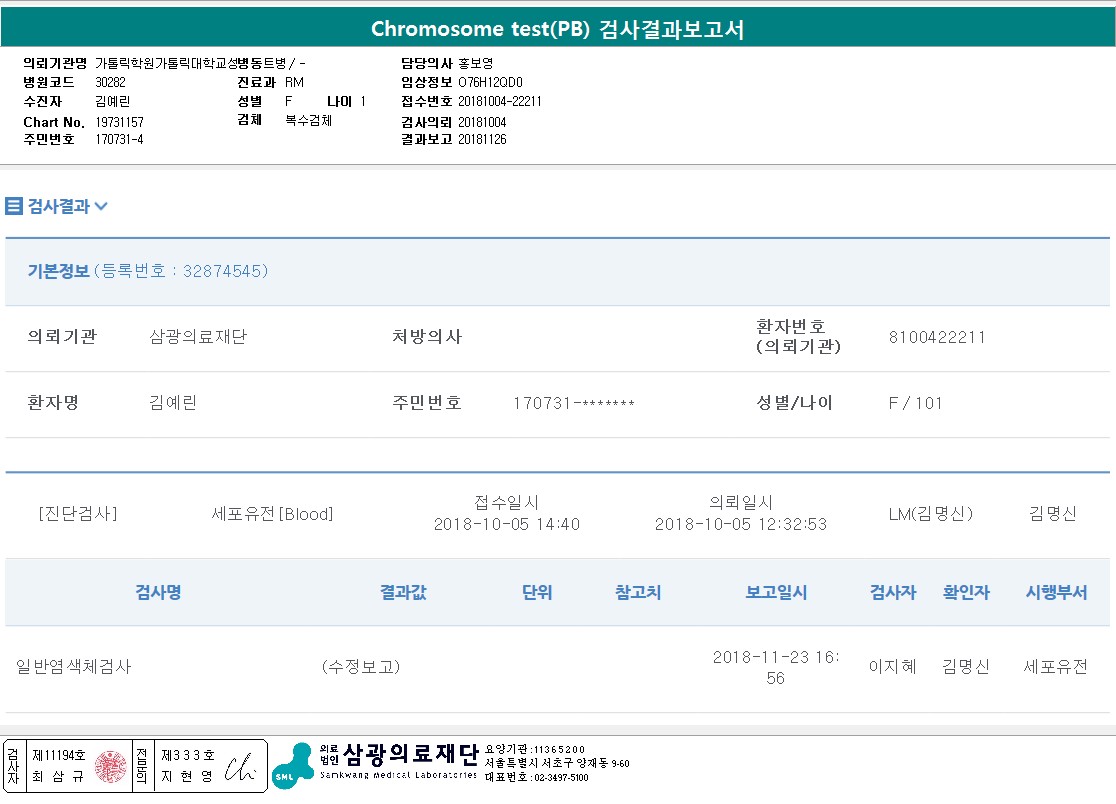Click license number 제11194호
The width and height of the screenshot is (1116, 804).
coord(59,756)
